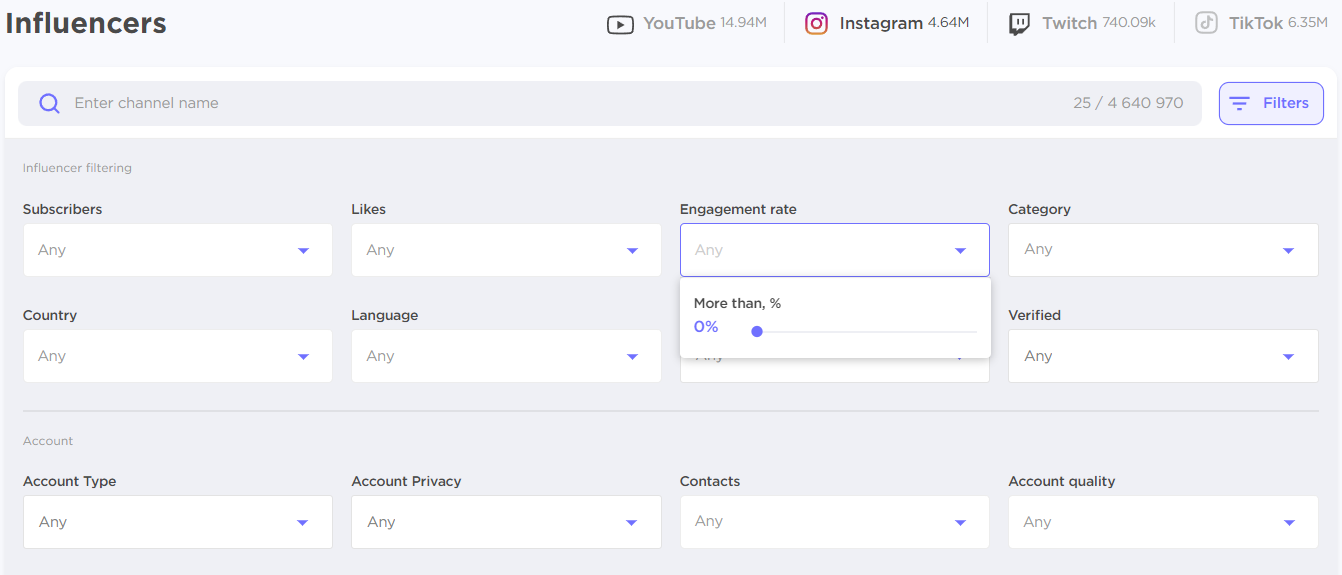This screenshot has height=575, width=1342.
Task: Click the filter lines icon
Action: pyautogui.click(x=1240, y=103)
